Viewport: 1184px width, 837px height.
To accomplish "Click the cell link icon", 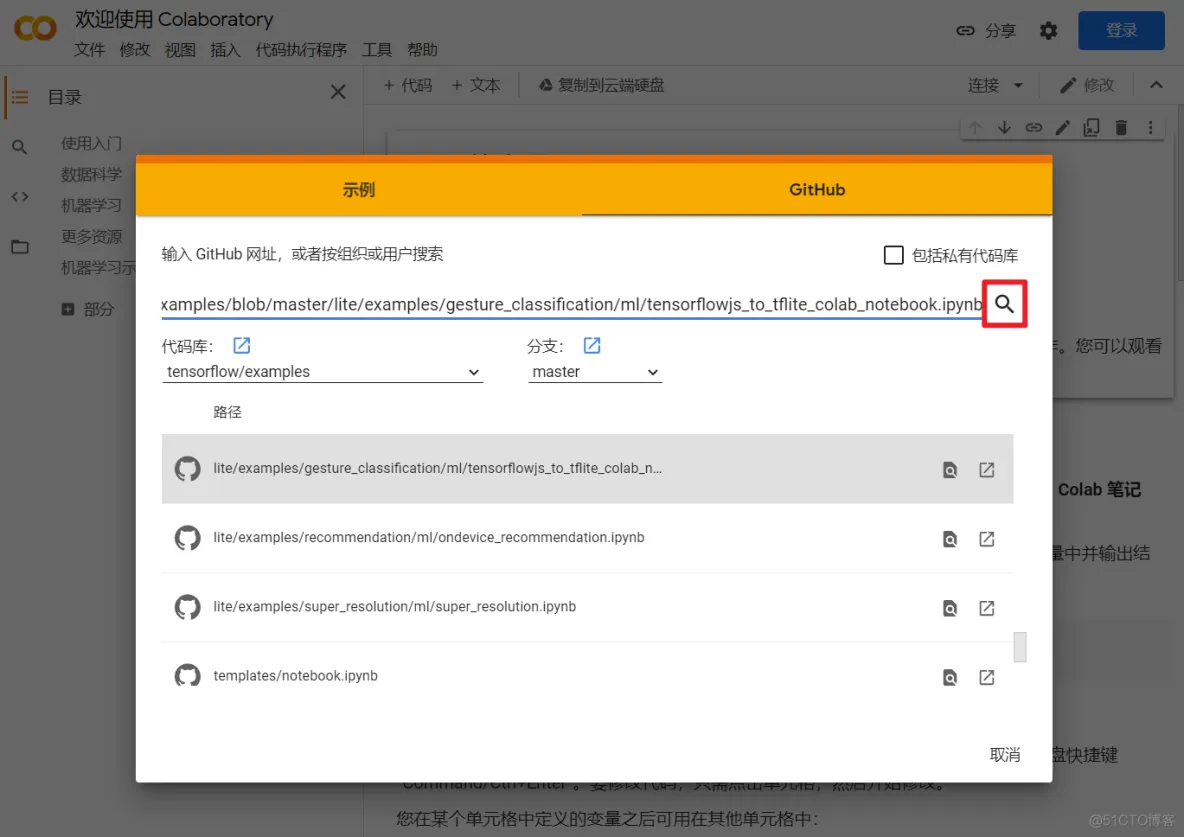I will point(1033,128).
